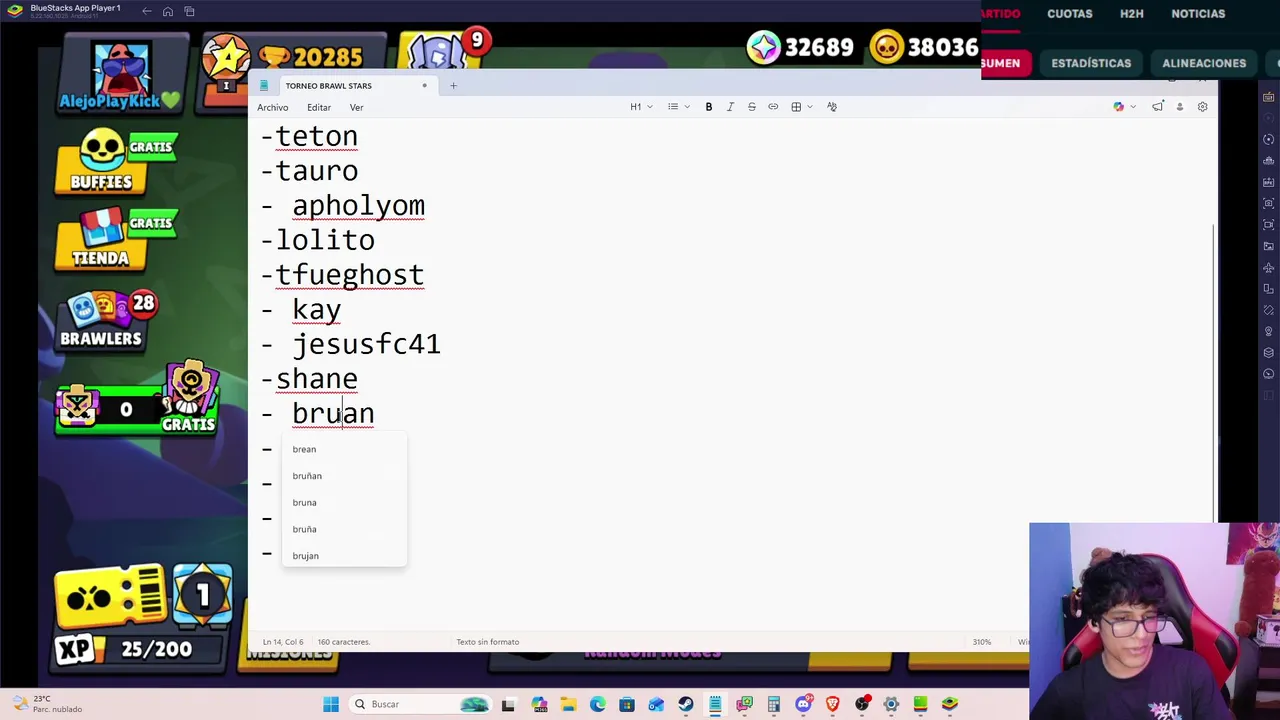Toggle italic formatting in Notepad toolbar
The height and width of the screenshot is (720, 1280).
pyautogui.click(x=730, y=107)
